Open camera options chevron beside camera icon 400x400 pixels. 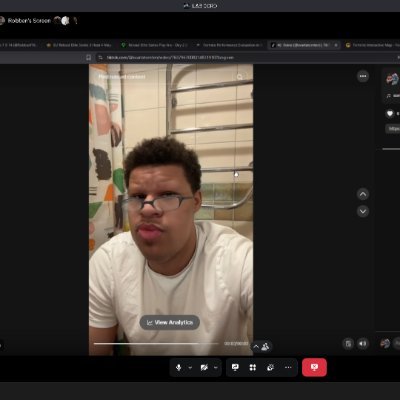click(216, 368)
